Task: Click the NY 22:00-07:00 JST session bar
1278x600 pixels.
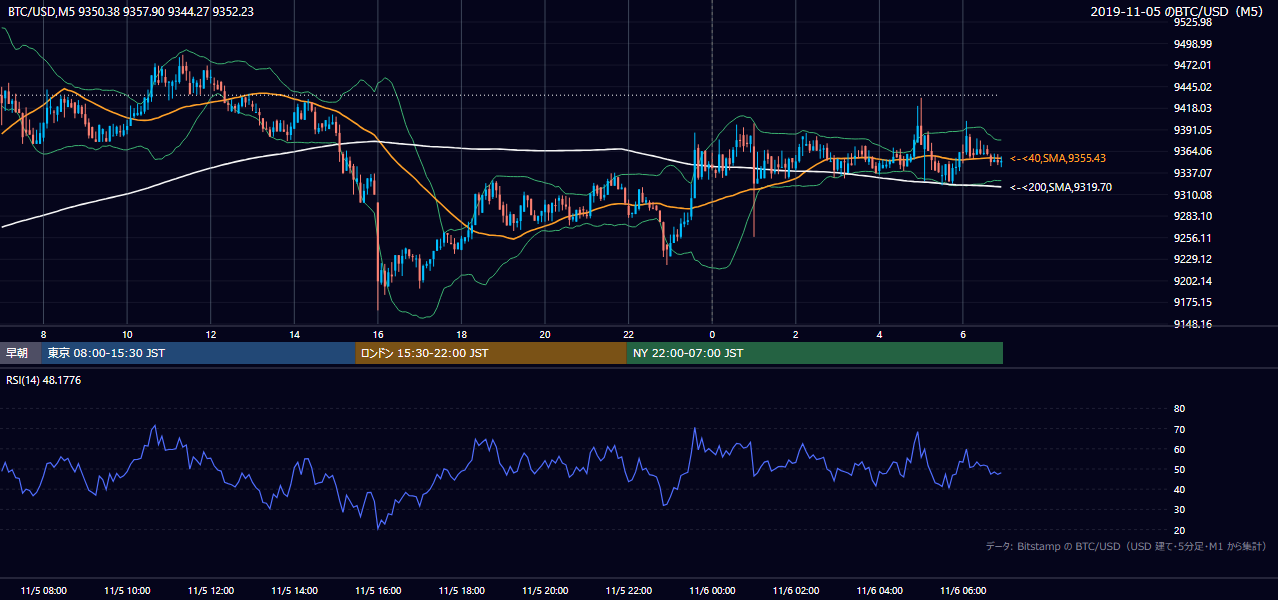Action: [814, 353]
